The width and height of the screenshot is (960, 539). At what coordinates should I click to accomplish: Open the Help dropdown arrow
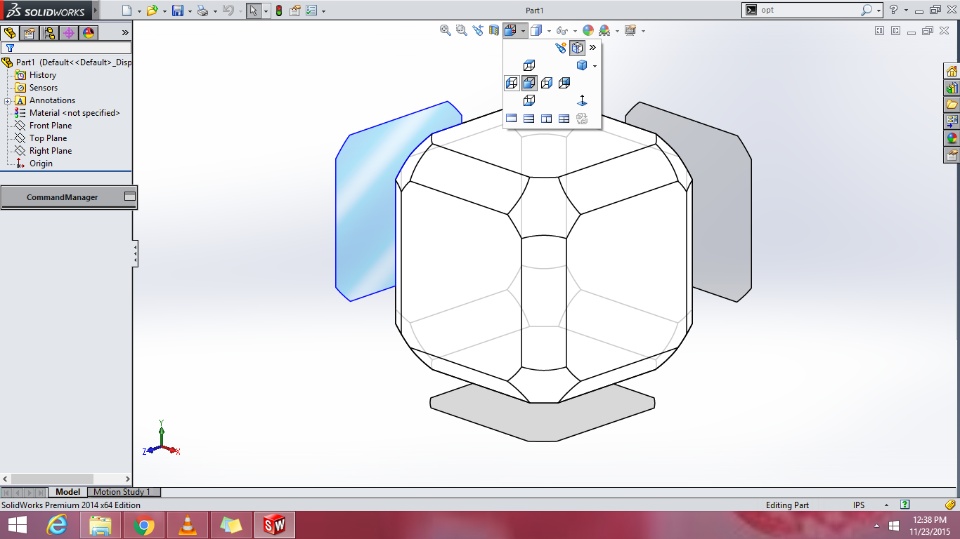pyautogui.click(x=906, y=10)
